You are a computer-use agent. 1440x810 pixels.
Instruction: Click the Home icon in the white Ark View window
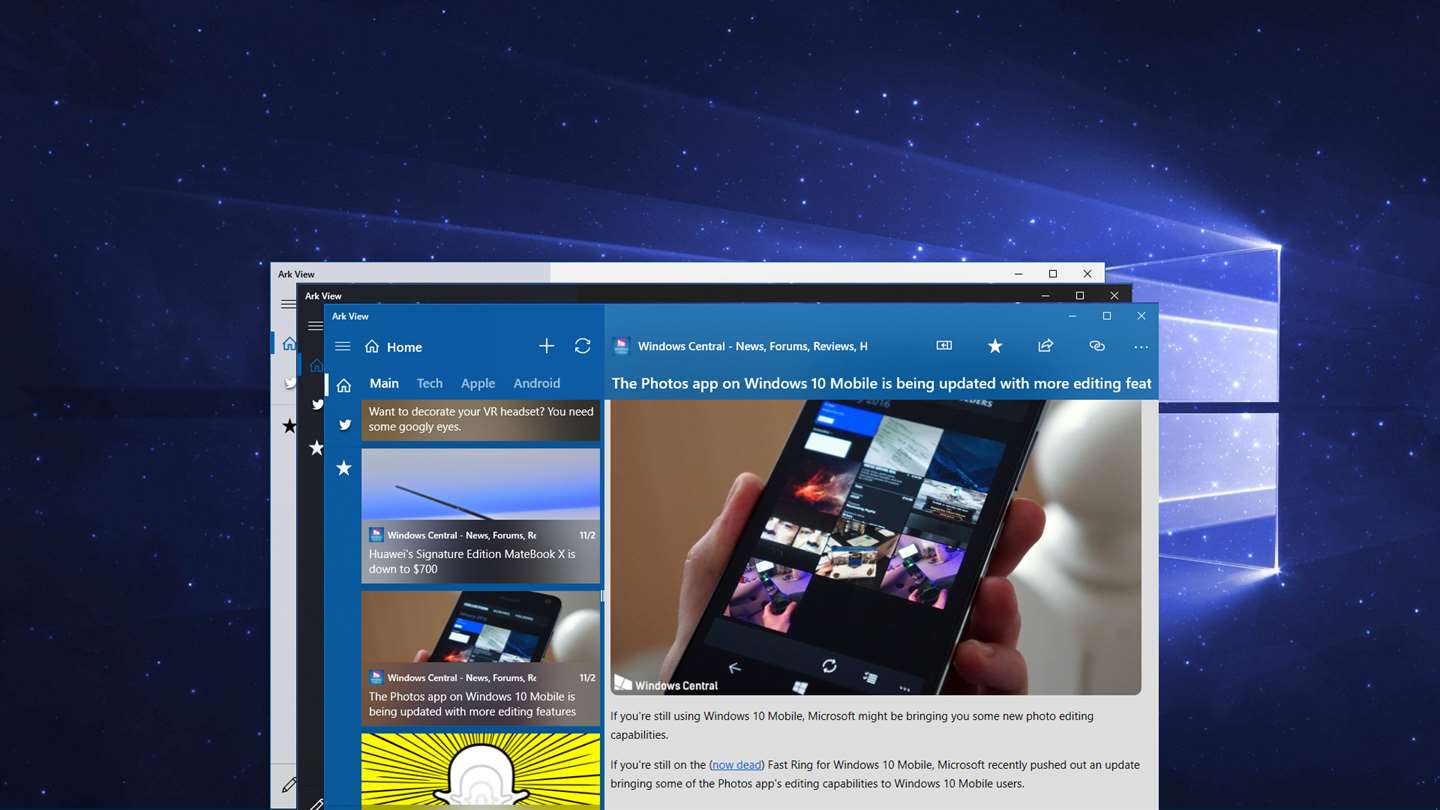[289, 344]
